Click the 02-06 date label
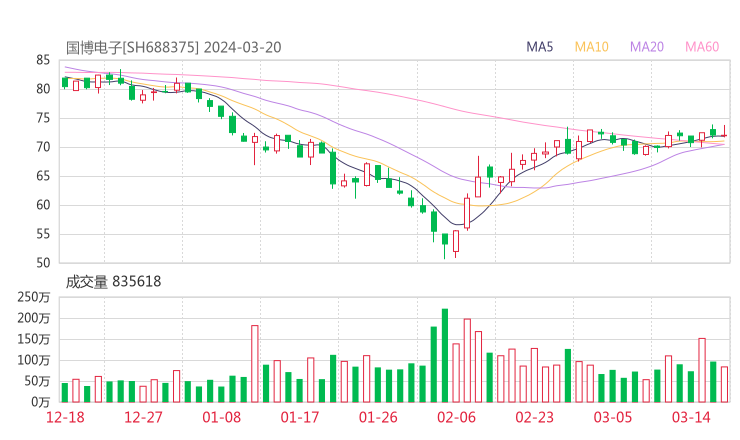Viewport: 740px width, 440px height. pyautogui.click(x=456, y=417)
